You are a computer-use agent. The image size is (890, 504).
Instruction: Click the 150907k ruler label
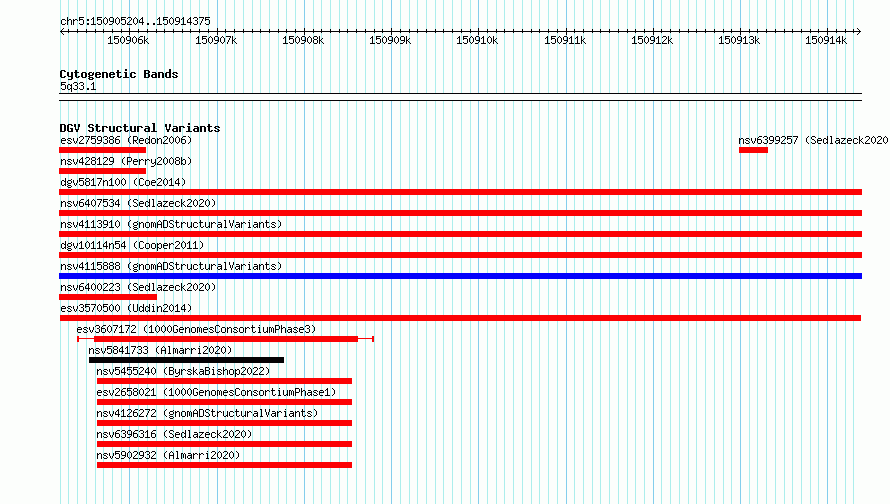216,40
